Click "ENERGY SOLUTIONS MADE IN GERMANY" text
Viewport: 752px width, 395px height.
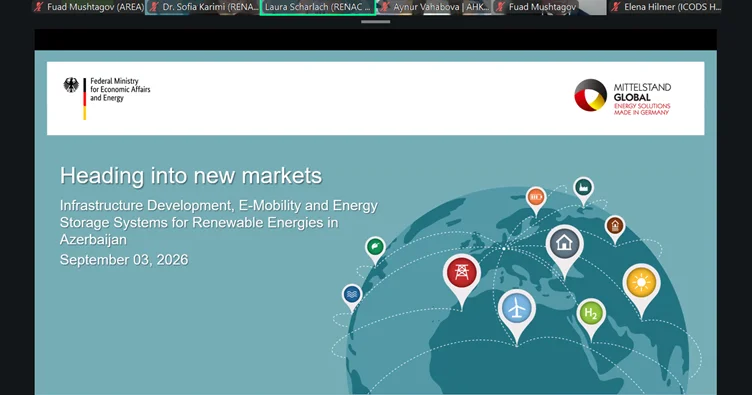click(x=642, y=109)
